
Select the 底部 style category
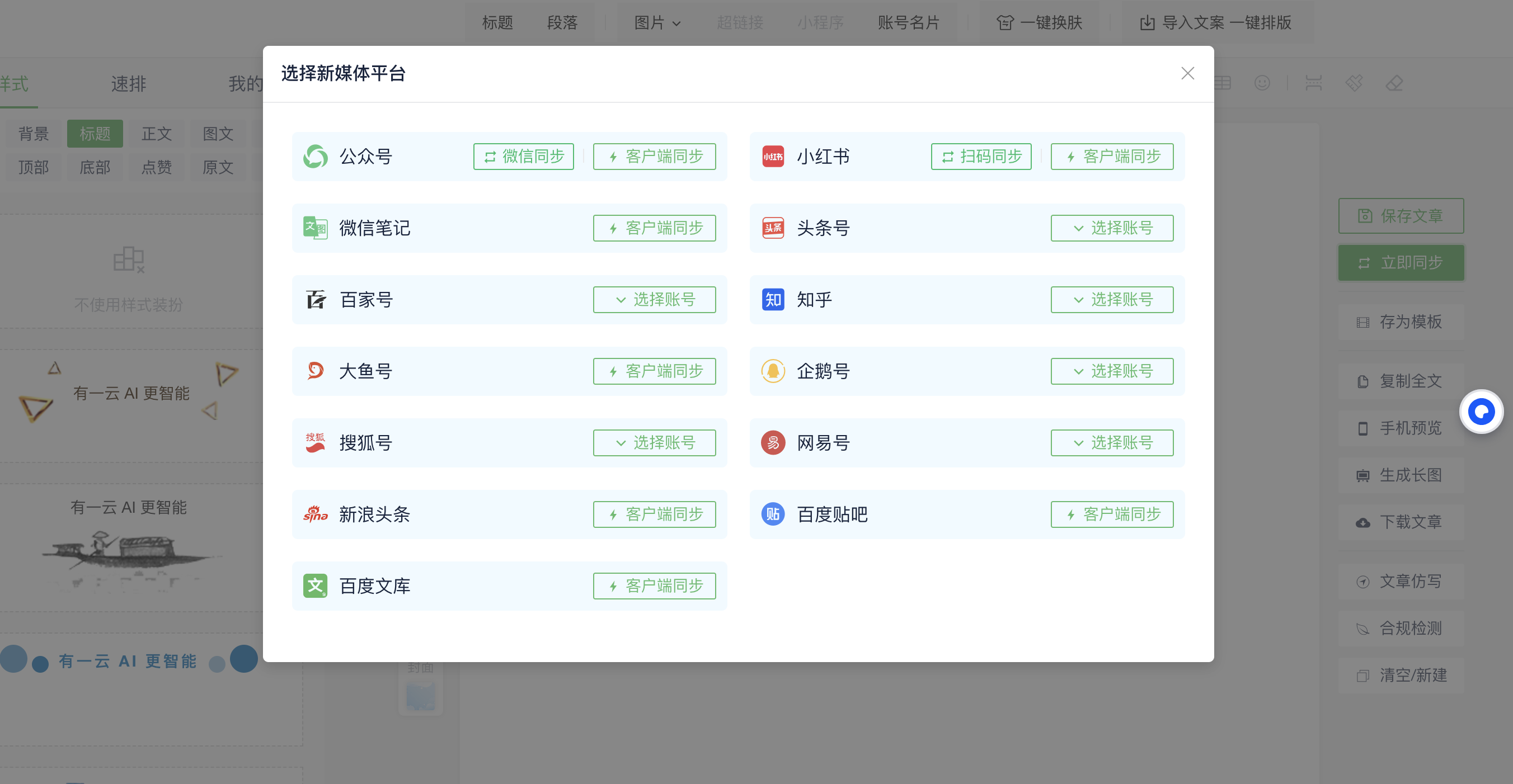(x=95, y=167)
